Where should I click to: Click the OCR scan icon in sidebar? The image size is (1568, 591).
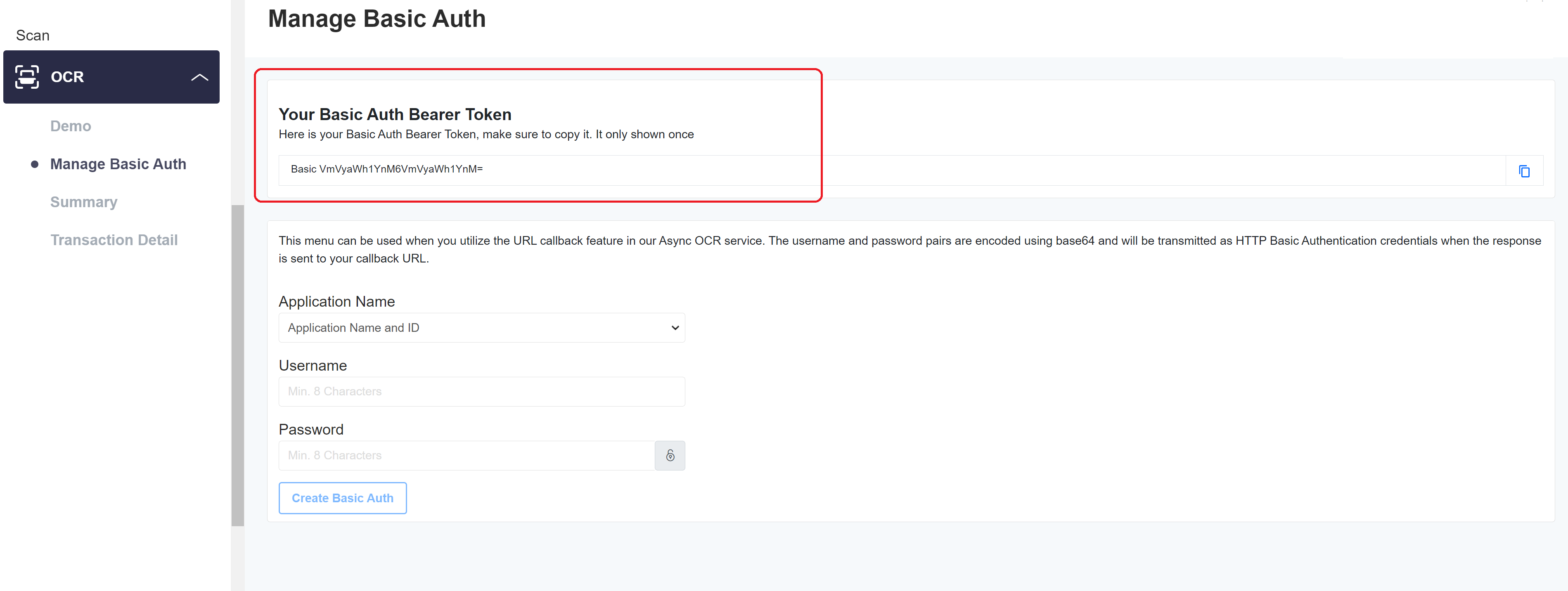27,77
